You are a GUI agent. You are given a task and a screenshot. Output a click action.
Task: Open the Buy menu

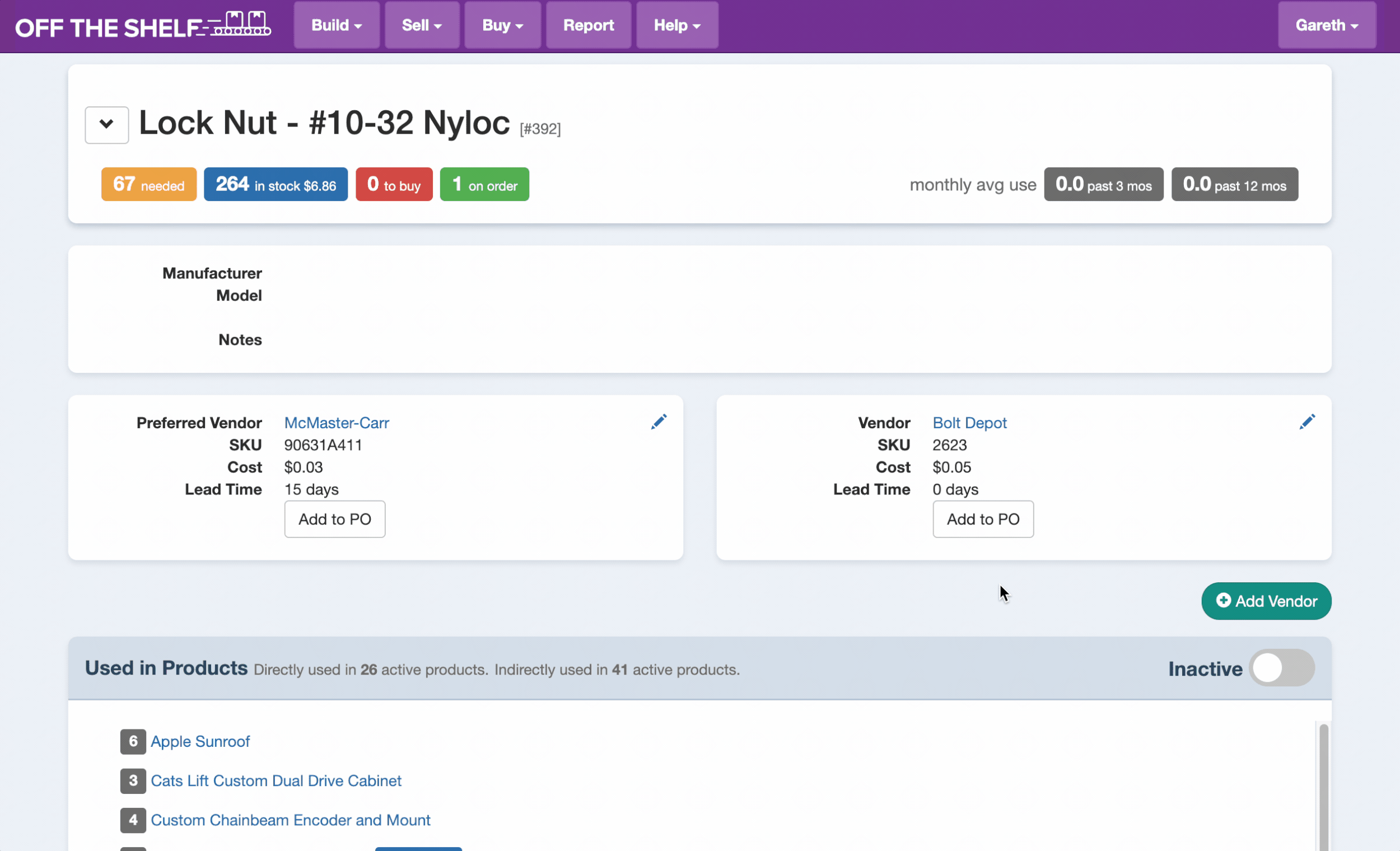coord(502,26)
